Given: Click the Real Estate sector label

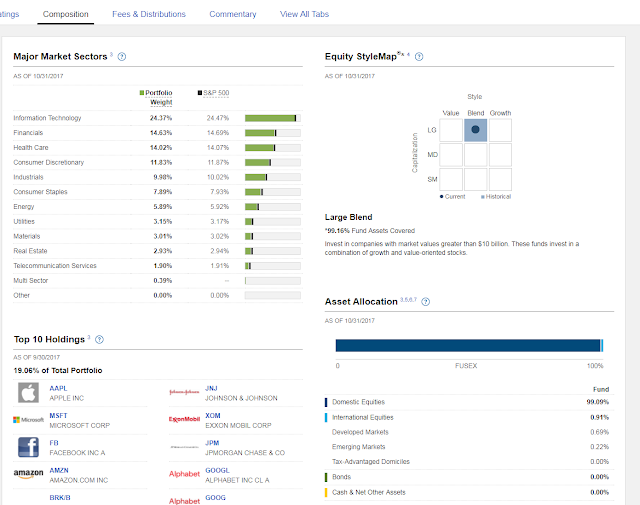Looking at the screenshot, I should pyautogui.click(x=30, y=251).
